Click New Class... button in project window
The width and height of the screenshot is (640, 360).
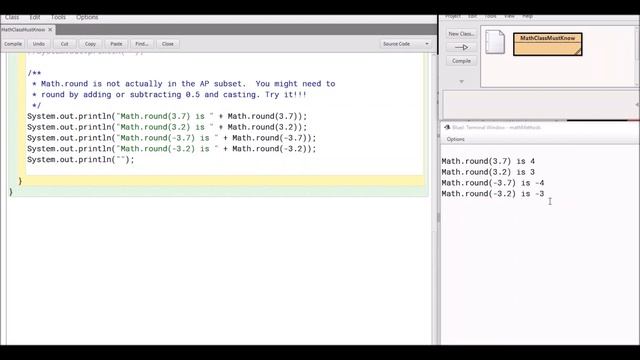point(461,34)
